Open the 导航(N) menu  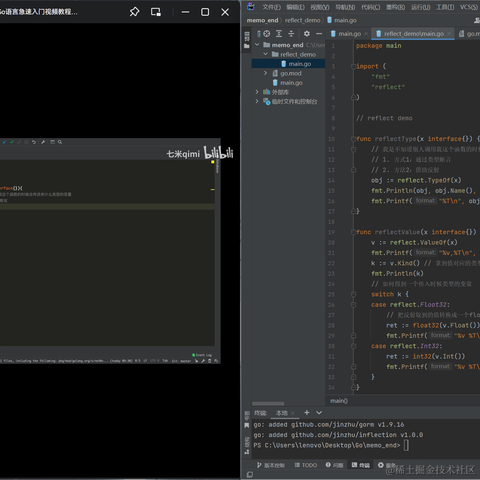(345, 7)
